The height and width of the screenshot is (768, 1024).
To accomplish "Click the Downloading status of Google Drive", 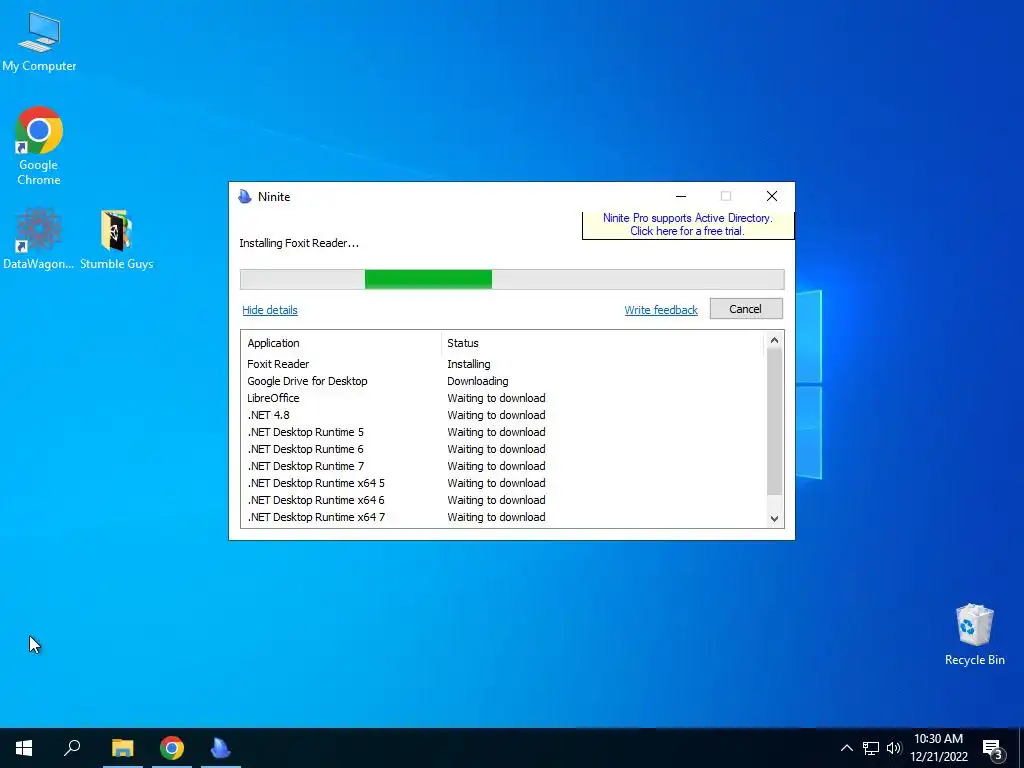I will [477, 381].
